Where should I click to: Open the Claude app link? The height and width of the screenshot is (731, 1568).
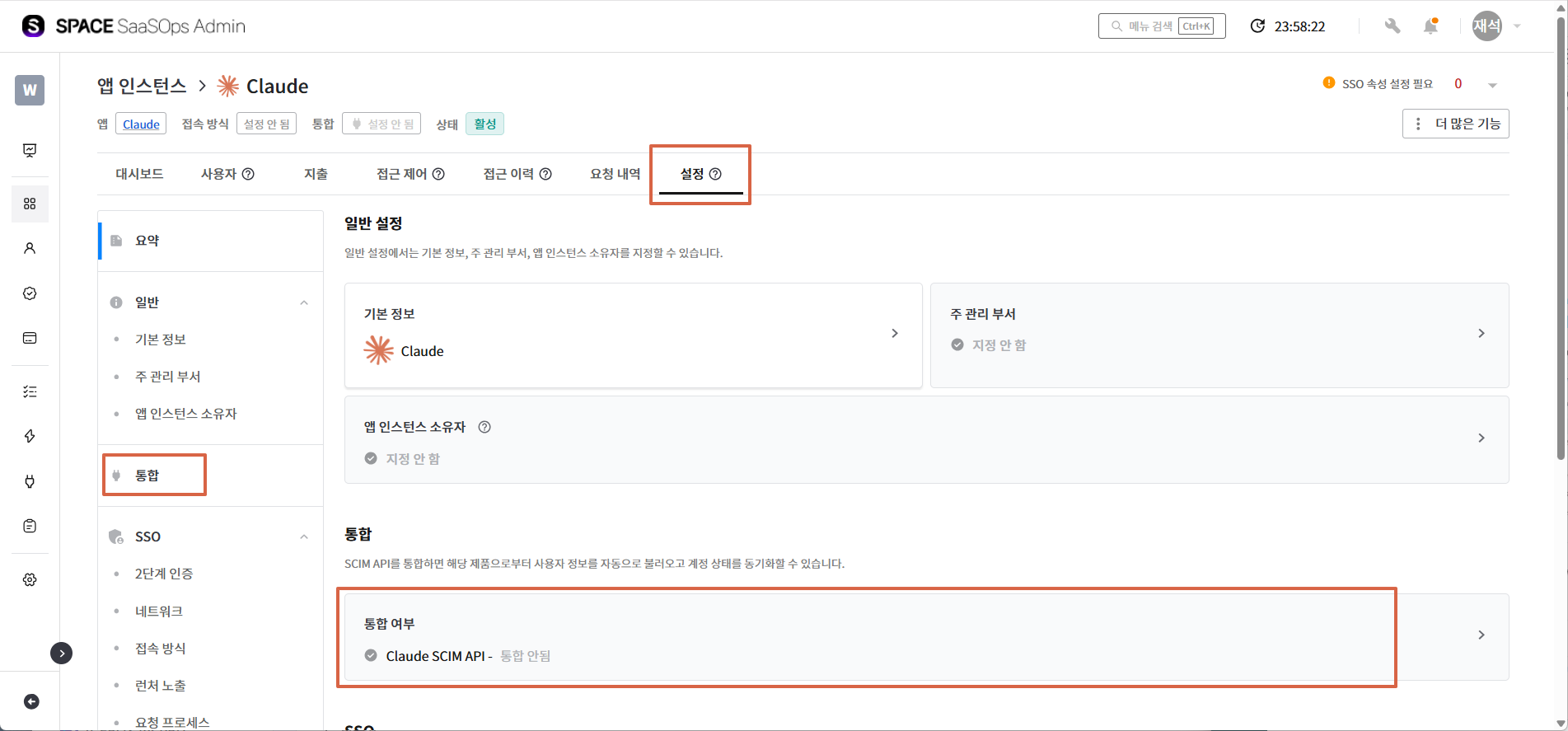pos(141,124)
